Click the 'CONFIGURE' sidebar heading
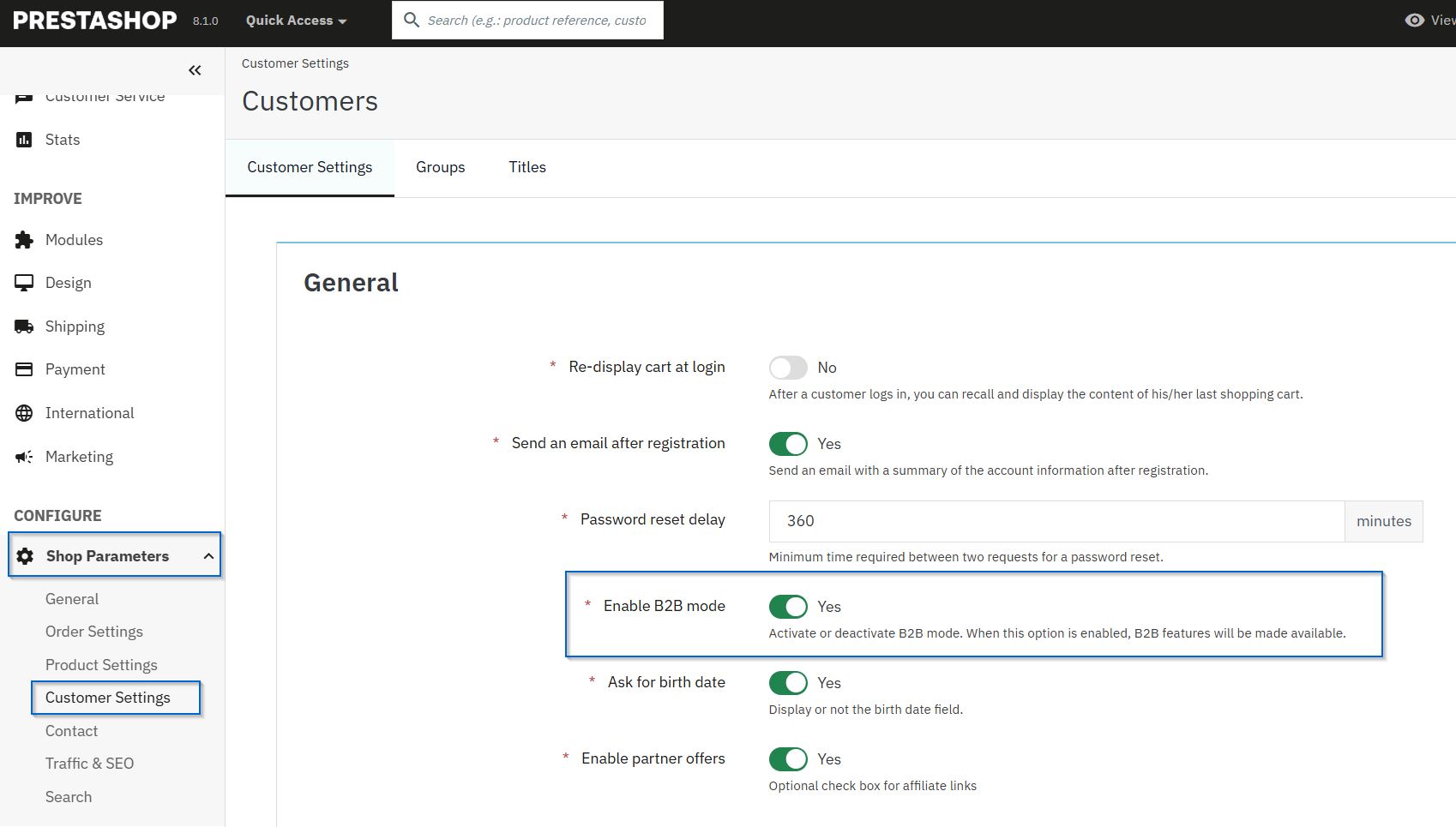The width and height of the screenshot is (1456, 827). (x=57, y=516)
